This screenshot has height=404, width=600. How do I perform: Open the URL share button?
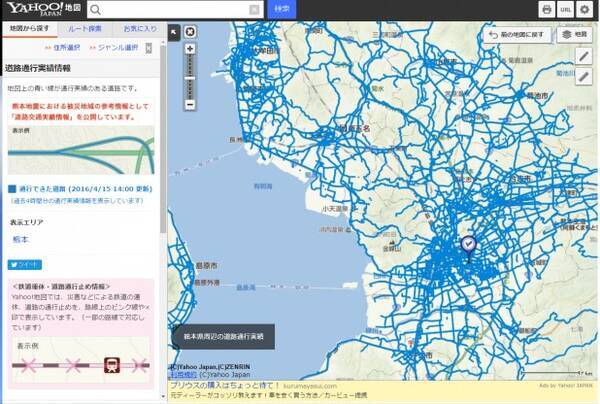(x=566, y=9)
